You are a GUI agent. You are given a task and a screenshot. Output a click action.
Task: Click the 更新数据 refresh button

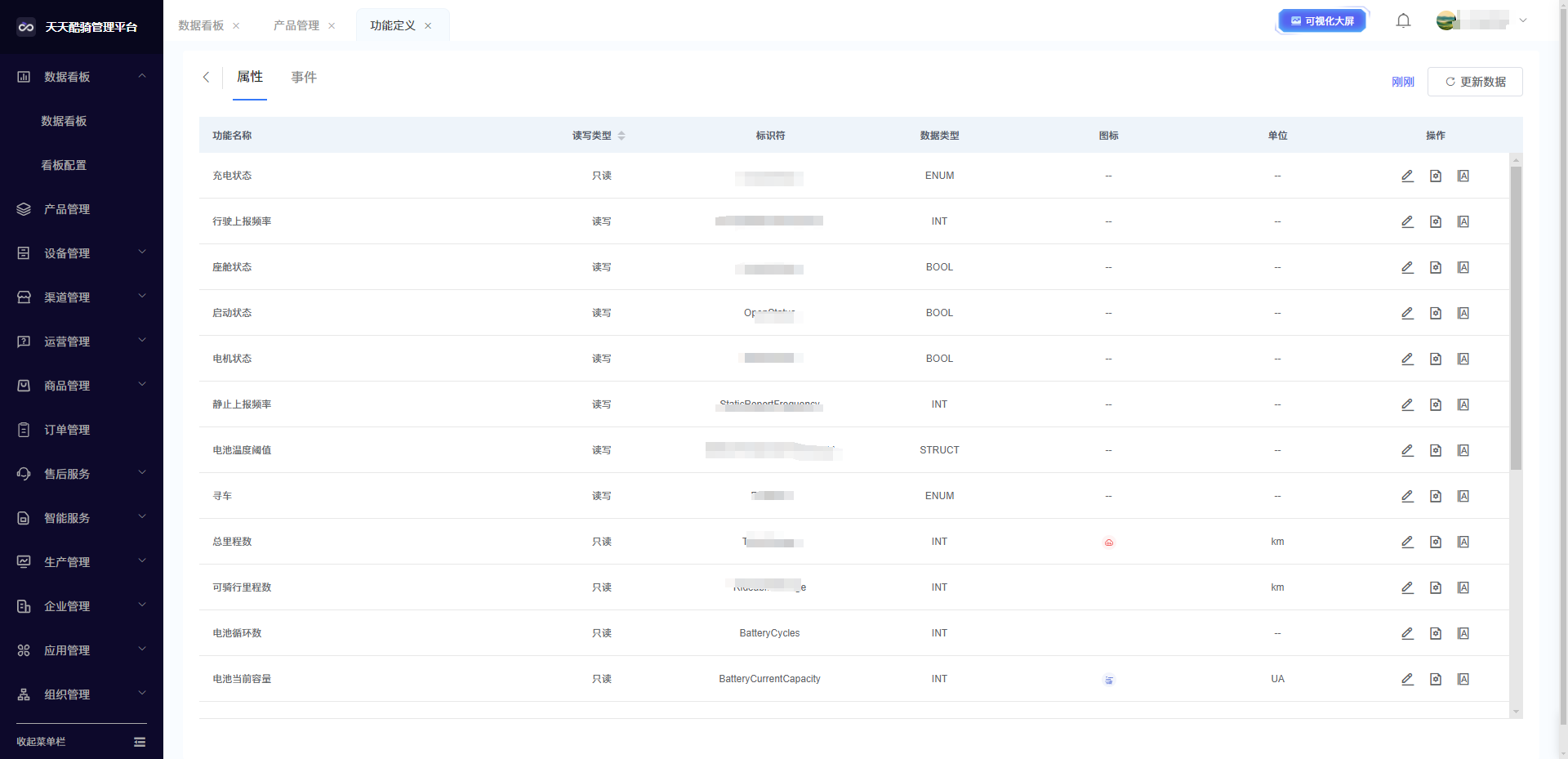point(1475,82)
